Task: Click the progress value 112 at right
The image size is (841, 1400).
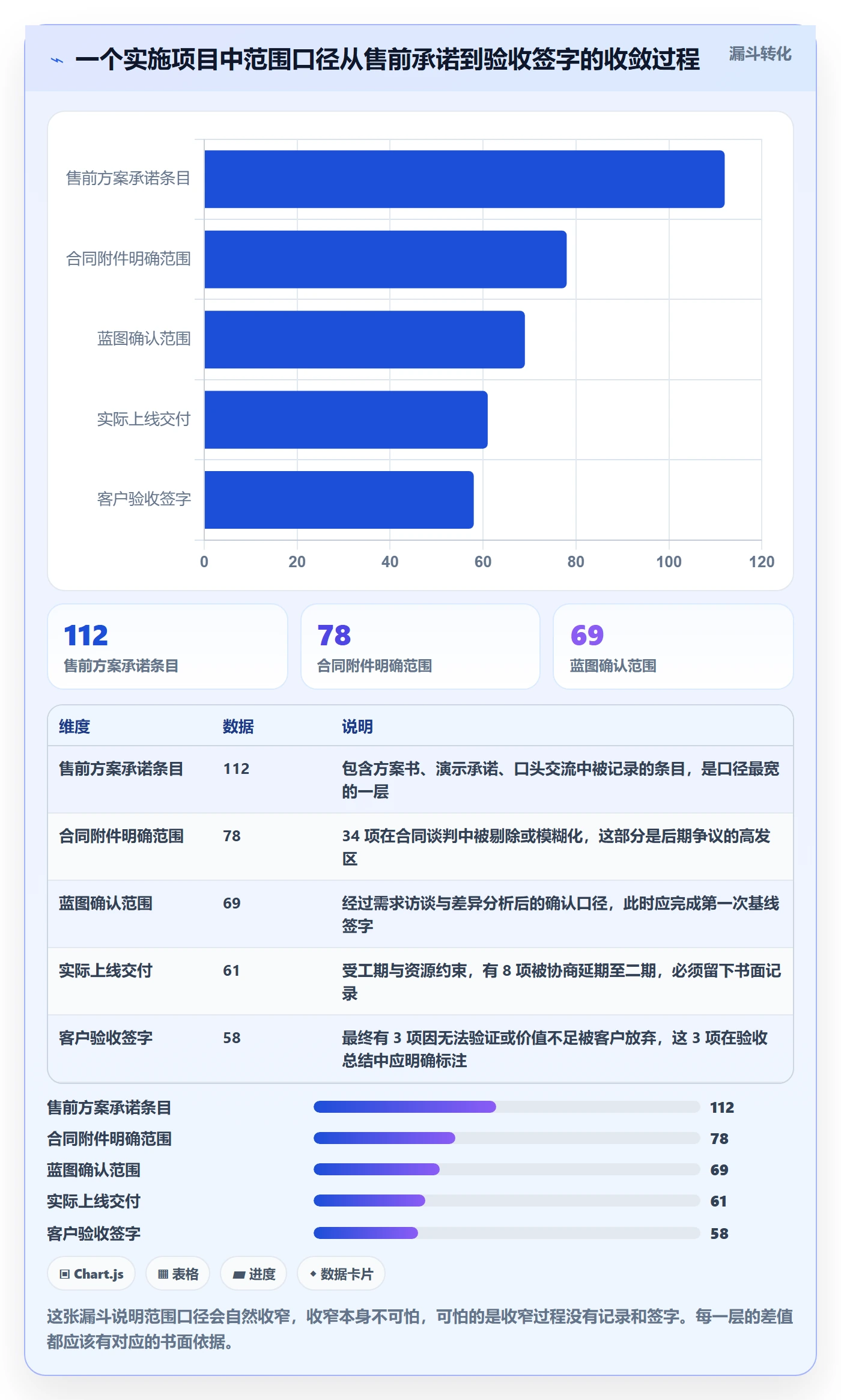Action: tap(722, 1107)
